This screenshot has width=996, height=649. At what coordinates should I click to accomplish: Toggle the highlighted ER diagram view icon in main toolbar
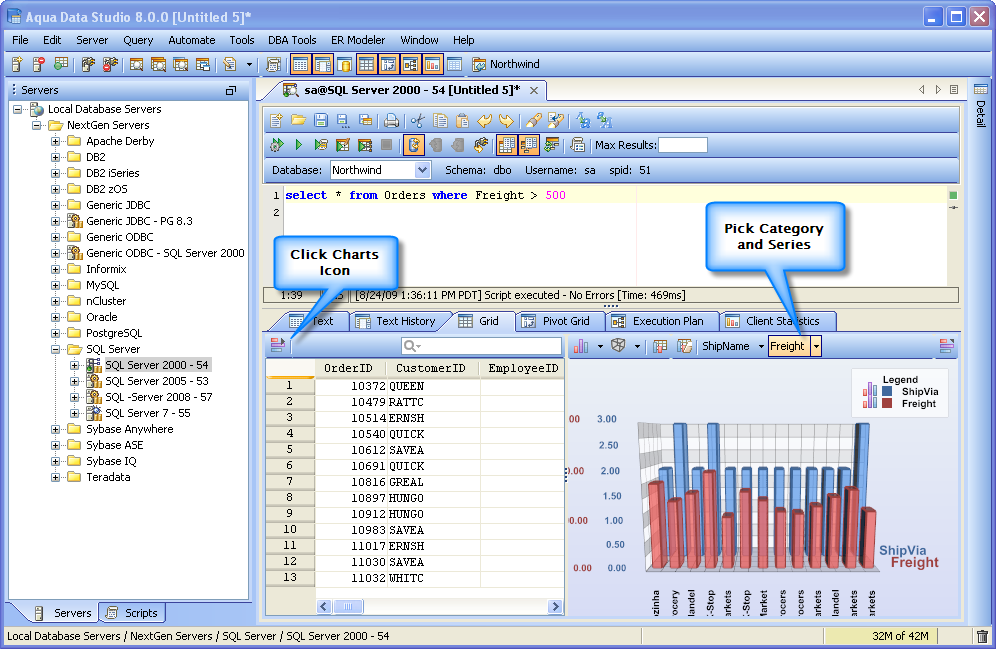click(410, 64)
